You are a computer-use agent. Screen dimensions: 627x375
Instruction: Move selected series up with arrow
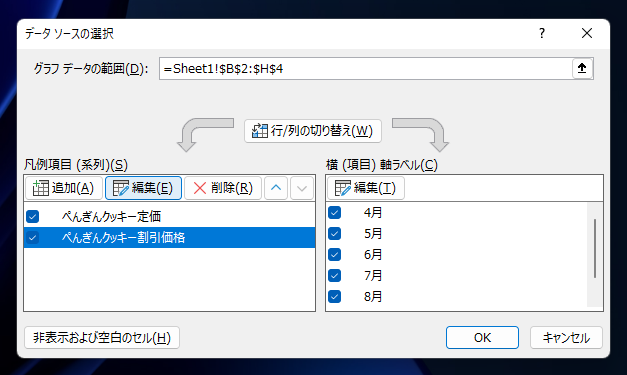coord(276,188)
